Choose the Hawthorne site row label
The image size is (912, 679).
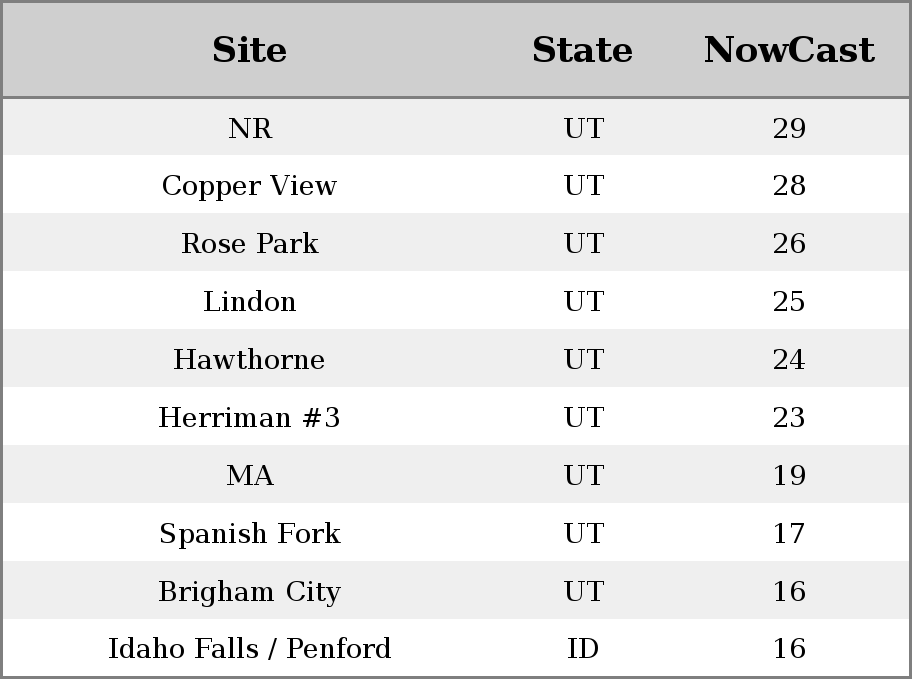[249, 360]
